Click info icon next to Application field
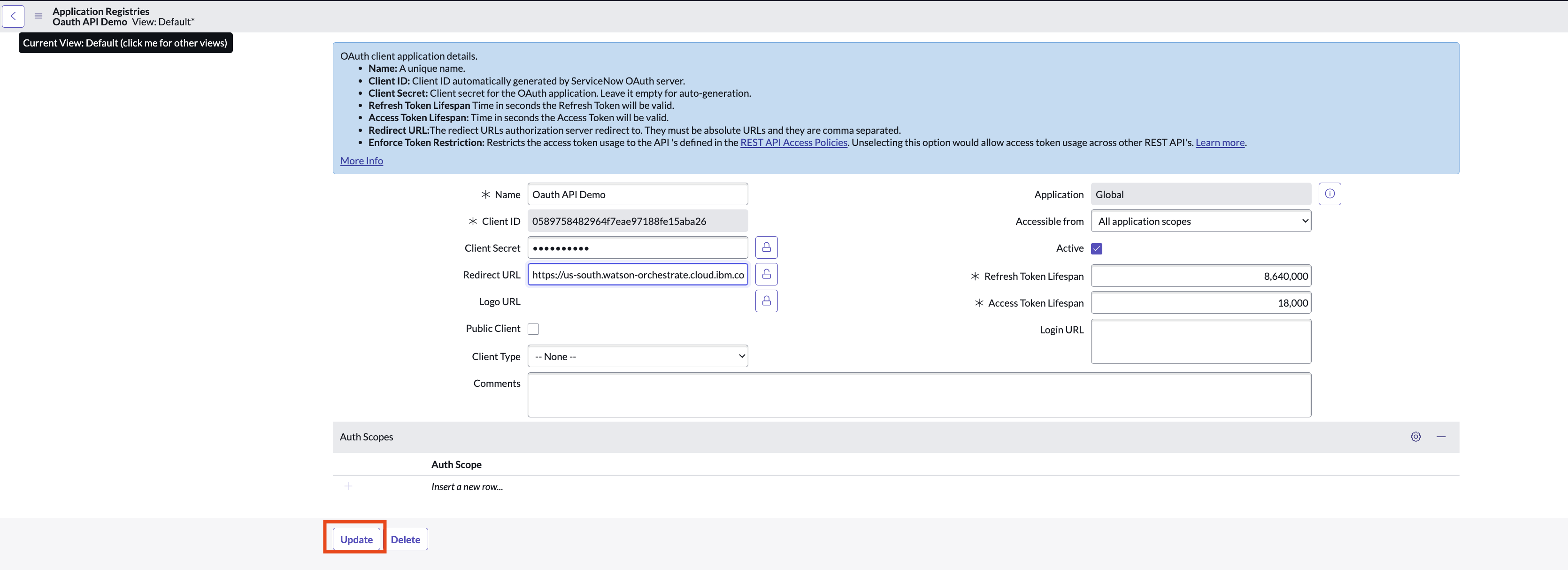1568x570 pixels. tap(1330, 194)
